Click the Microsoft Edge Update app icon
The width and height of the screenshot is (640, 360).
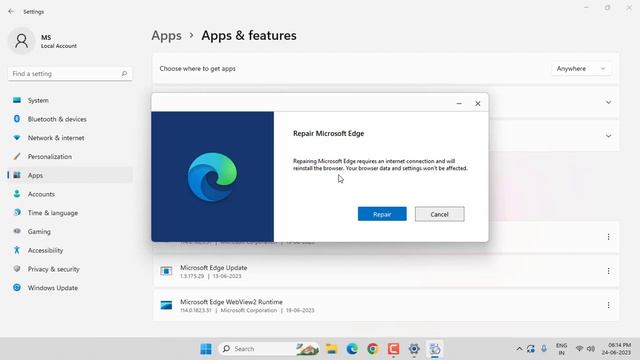coord(166,271)
